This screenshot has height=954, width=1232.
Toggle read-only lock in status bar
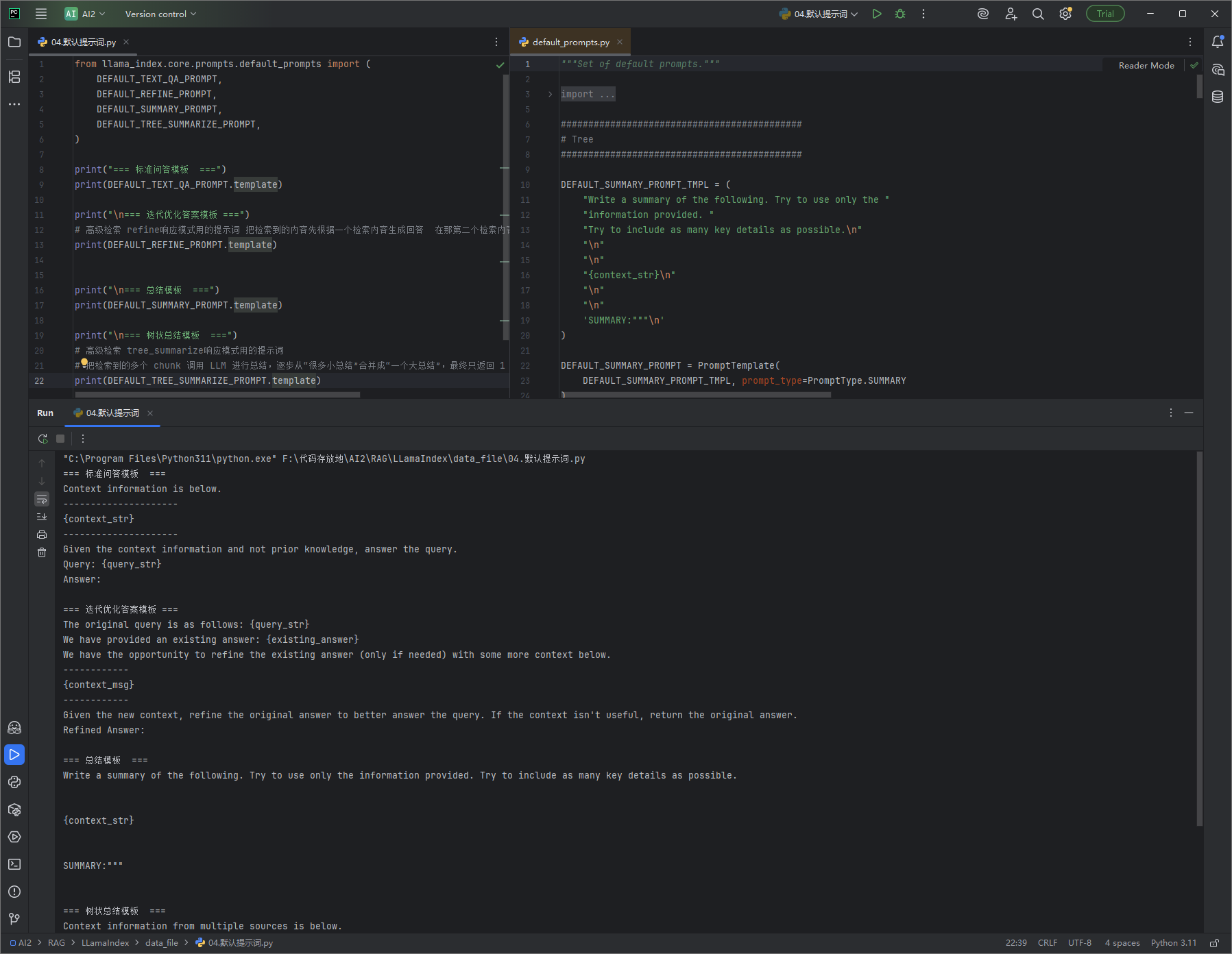pyautogui.click(x=1214, y=943)
